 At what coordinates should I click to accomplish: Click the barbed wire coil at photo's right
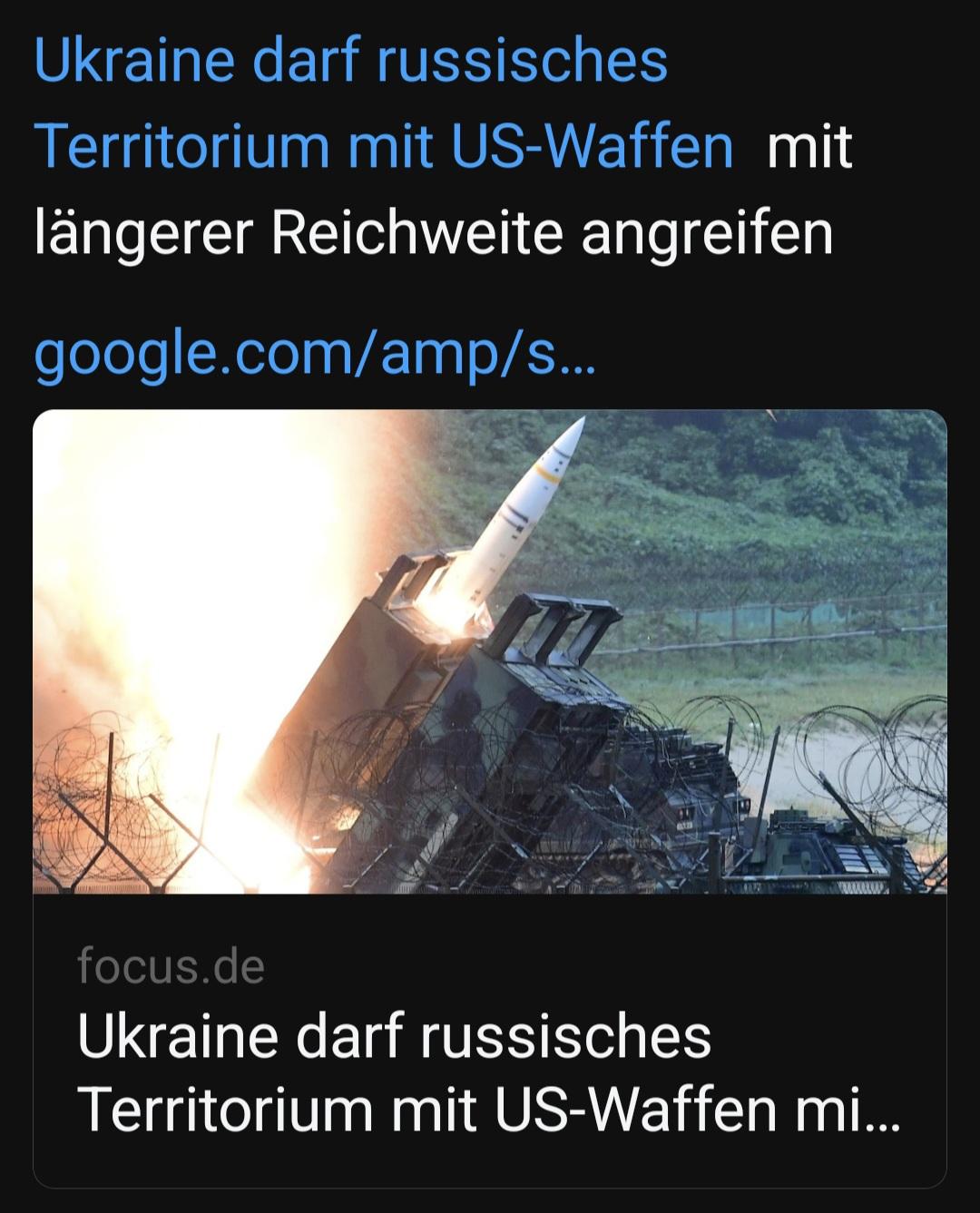pos(871,771)
